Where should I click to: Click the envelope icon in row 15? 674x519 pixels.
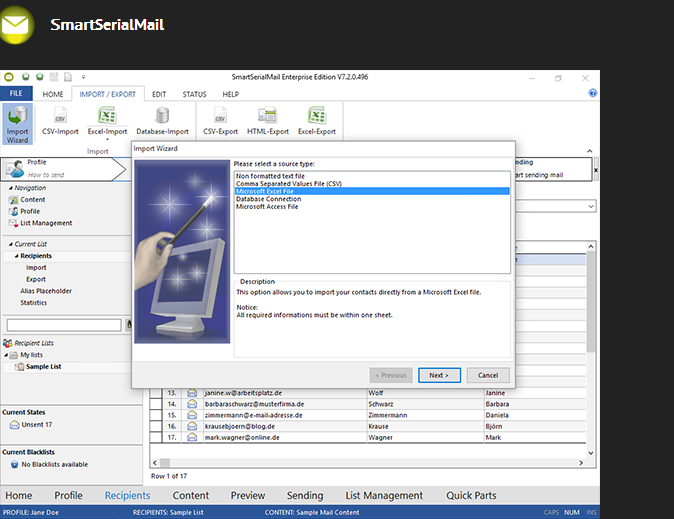coord(192,415)
